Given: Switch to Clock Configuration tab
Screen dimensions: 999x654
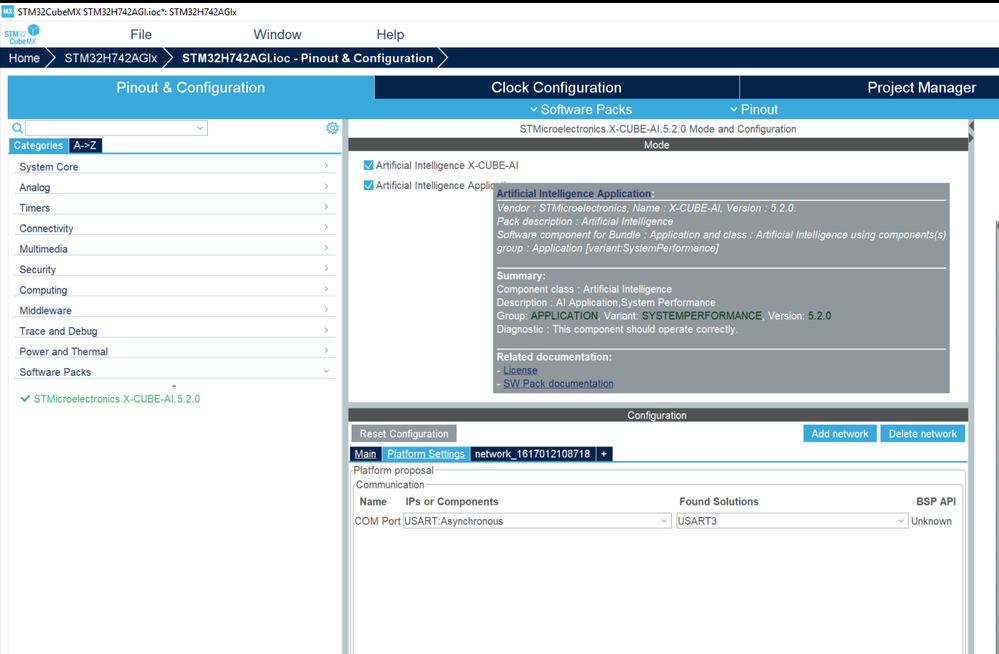Looking at the screenshot, I should [x=556, y=87].
